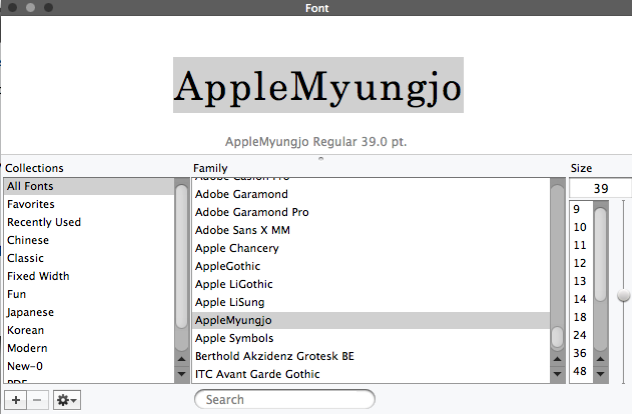Choose Adobe Garamond Pro font family
The height and width of the screenshot is (414, 632).
[371, 212]
